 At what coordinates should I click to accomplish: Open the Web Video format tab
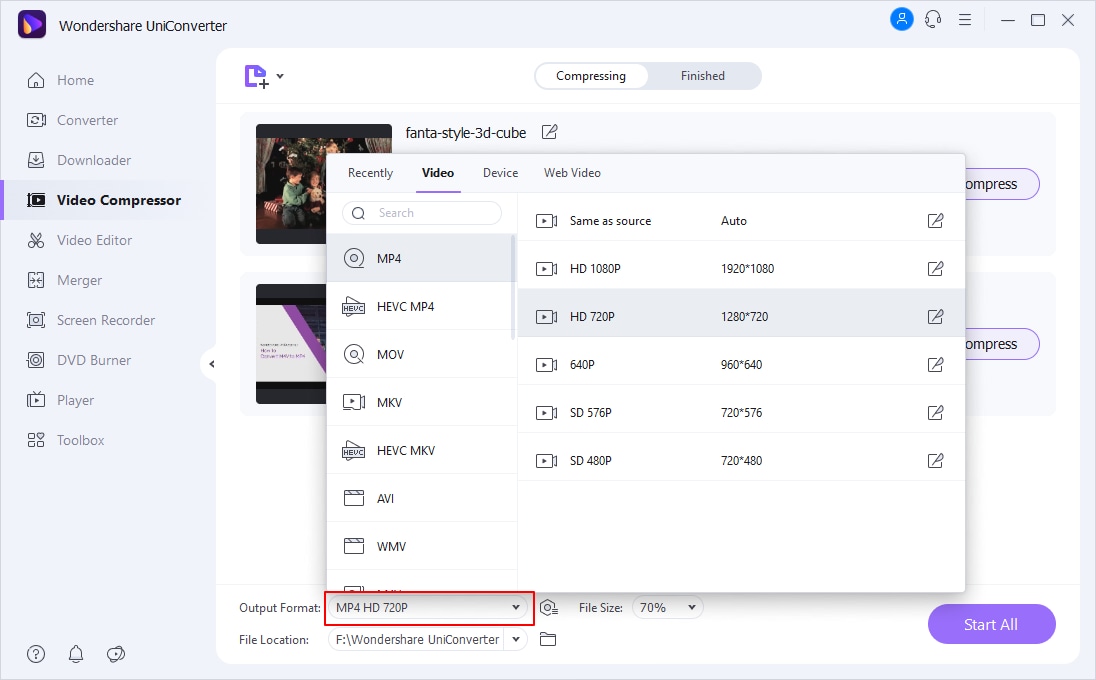pyautogui.click(x=572, y=173)
